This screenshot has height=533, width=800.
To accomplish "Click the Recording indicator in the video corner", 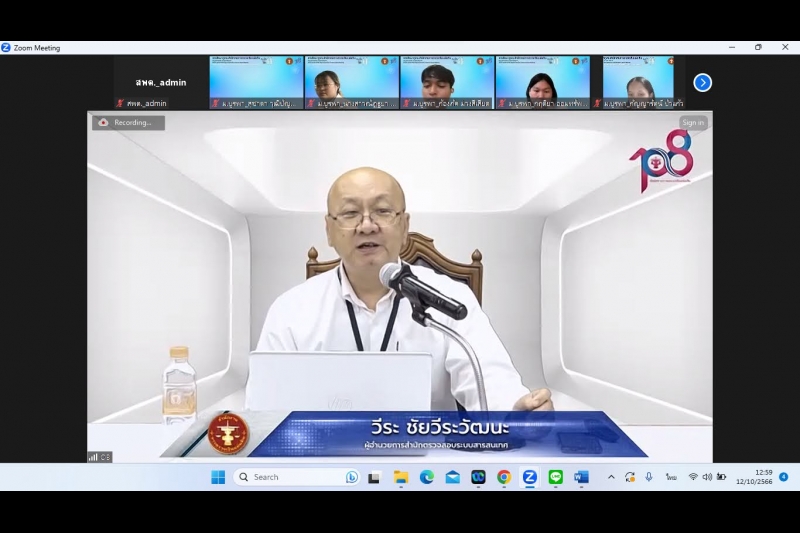I will click(127, 122).
